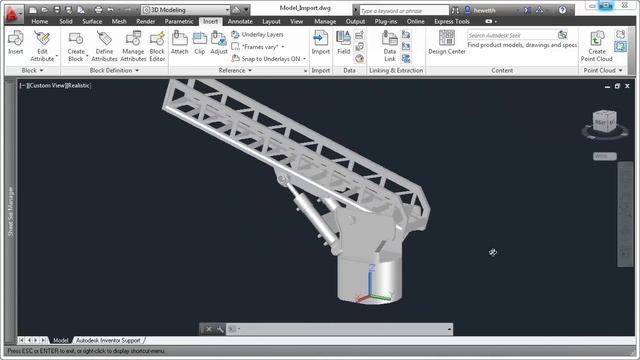Viewport: 640px width, 360px height.
Task: Click the Adjust reference tool
Action: (x=219, y=42)
